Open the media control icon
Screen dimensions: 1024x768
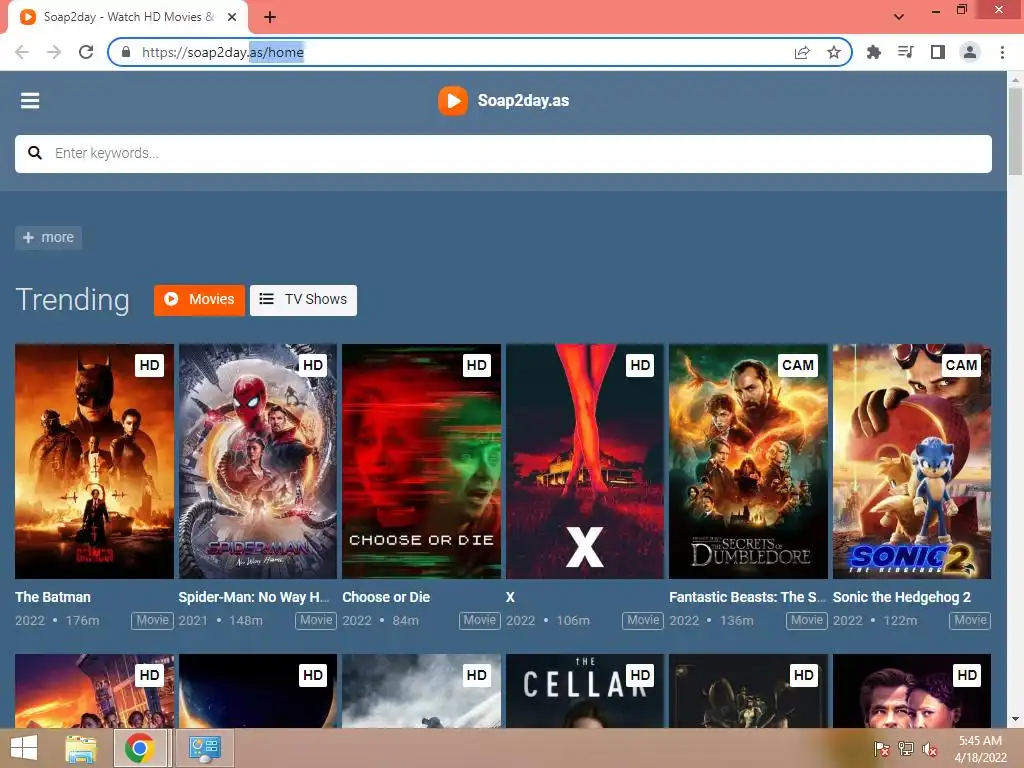click(x=905, y=52)
